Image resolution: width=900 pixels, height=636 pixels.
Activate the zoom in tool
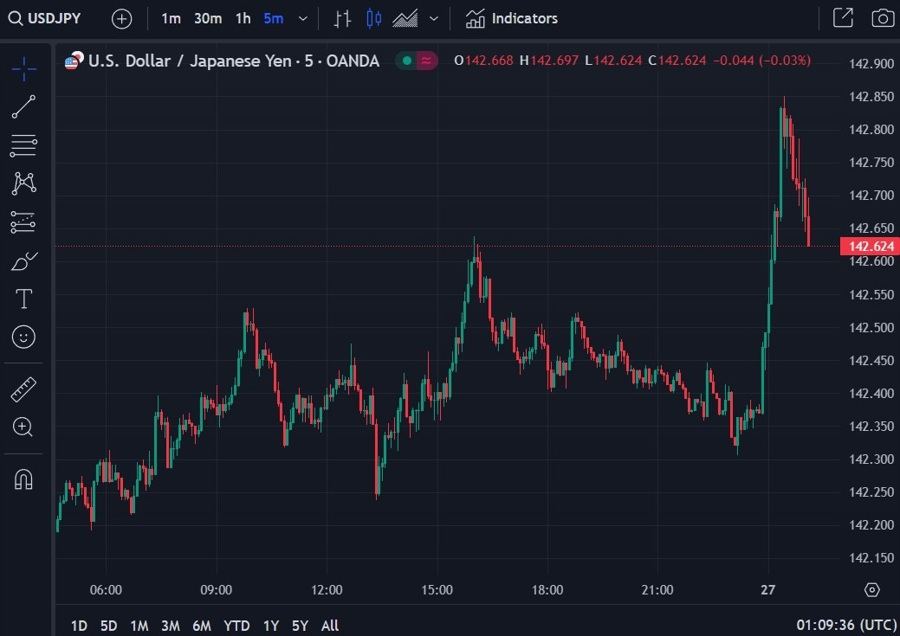pos(24,427)
